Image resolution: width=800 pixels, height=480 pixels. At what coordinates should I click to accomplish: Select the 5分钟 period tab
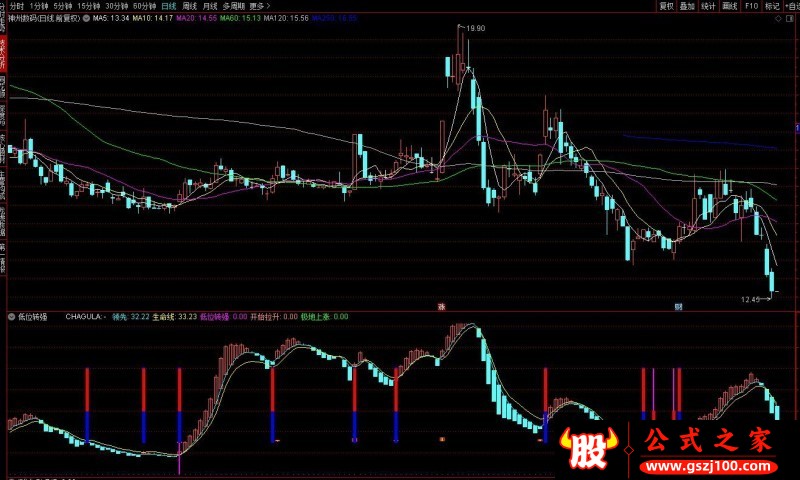[63, 6]
